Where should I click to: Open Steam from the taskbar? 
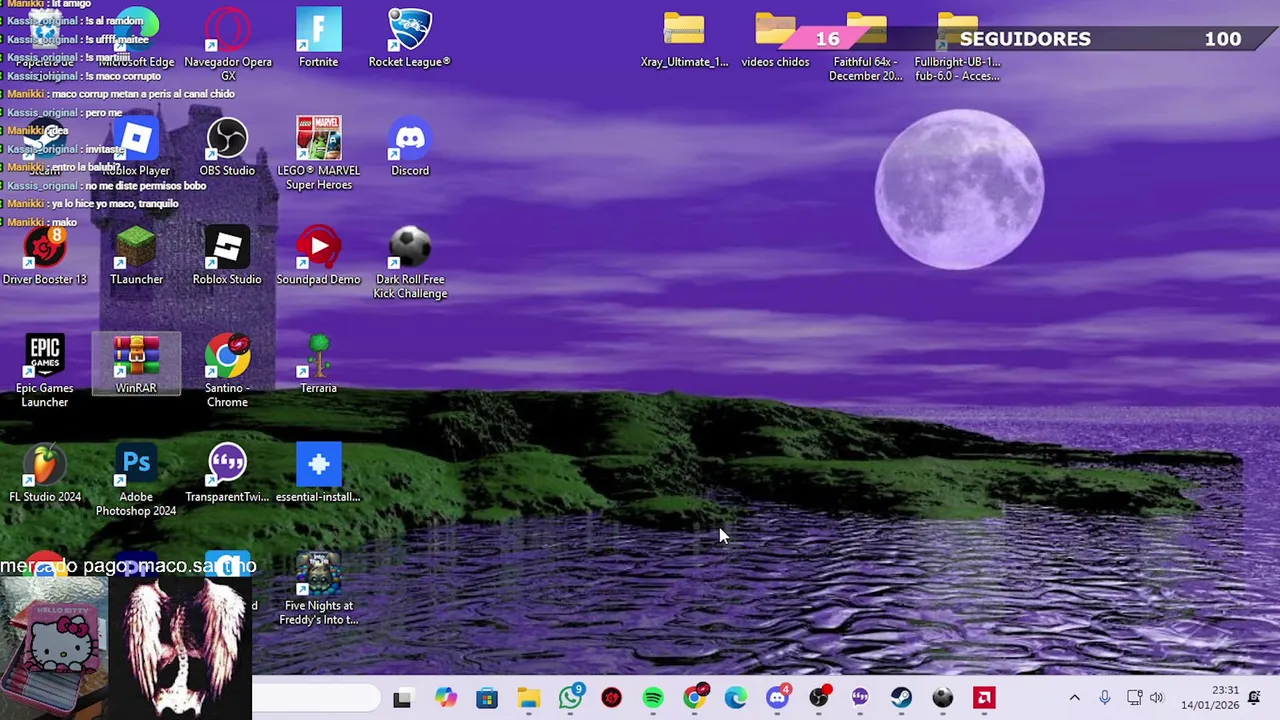point(902,698)
